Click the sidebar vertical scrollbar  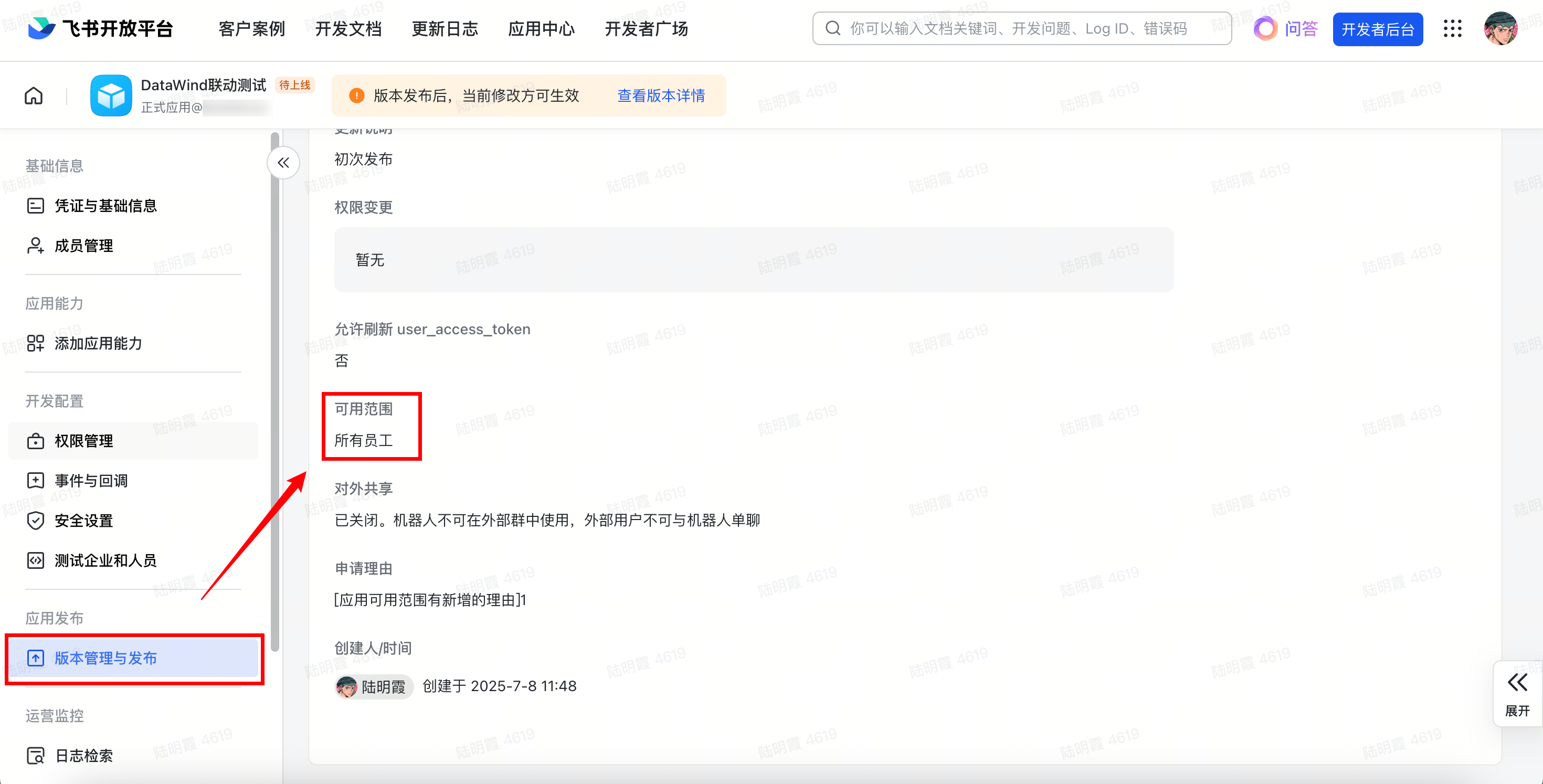tap(275, 389)
